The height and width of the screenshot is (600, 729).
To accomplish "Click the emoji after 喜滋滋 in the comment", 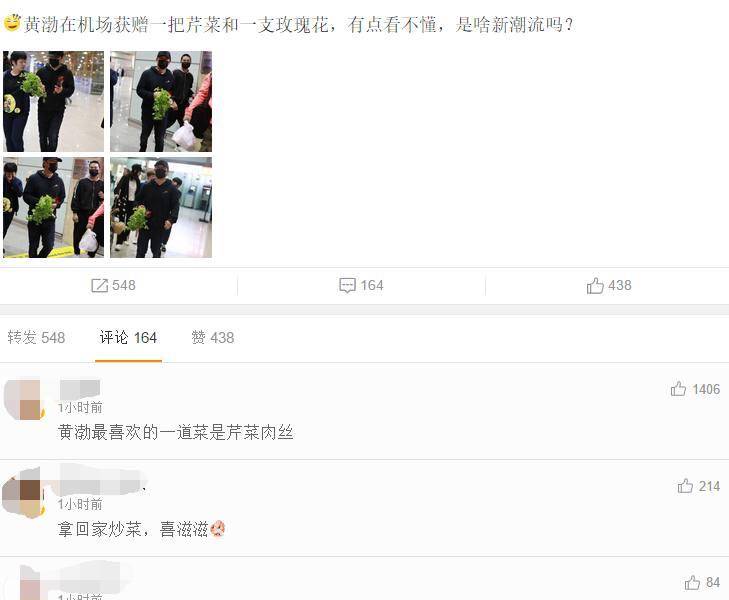I will tap(218, 529).
